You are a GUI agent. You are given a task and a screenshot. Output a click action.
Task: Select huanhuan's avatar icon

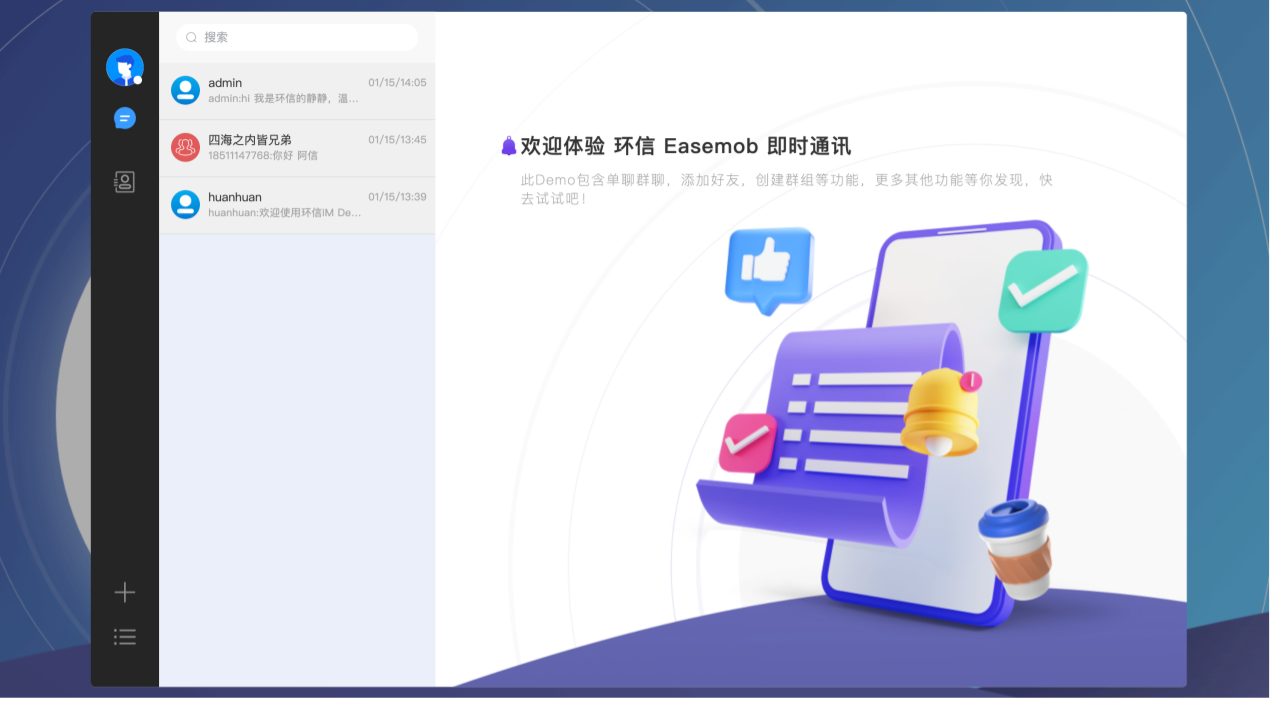(185, 205)
